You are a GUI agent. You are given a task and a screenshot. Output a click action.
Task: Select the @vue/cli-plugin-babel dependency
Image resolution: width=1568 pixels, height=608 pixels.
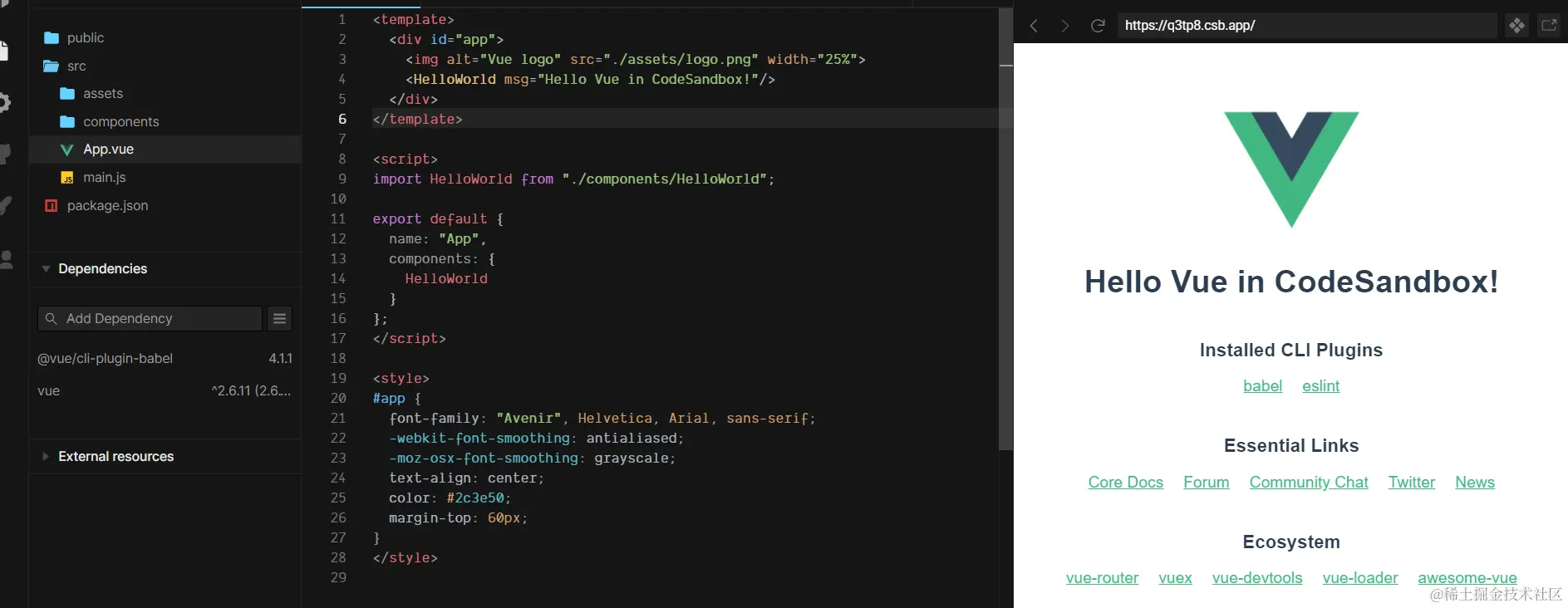106,359
